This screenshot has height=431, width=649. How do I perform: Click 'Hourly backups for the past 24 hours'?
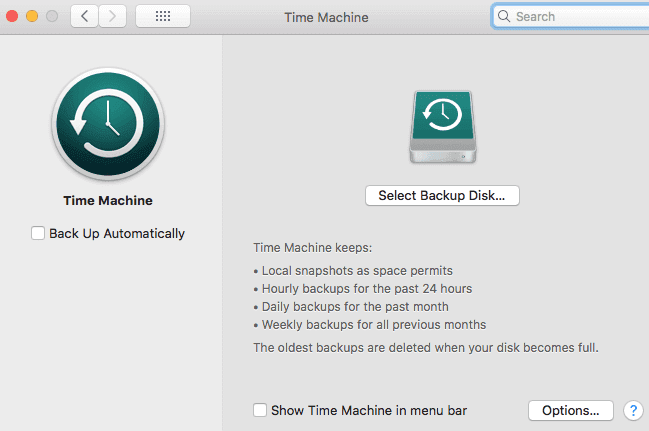click(x=367, y=289)
